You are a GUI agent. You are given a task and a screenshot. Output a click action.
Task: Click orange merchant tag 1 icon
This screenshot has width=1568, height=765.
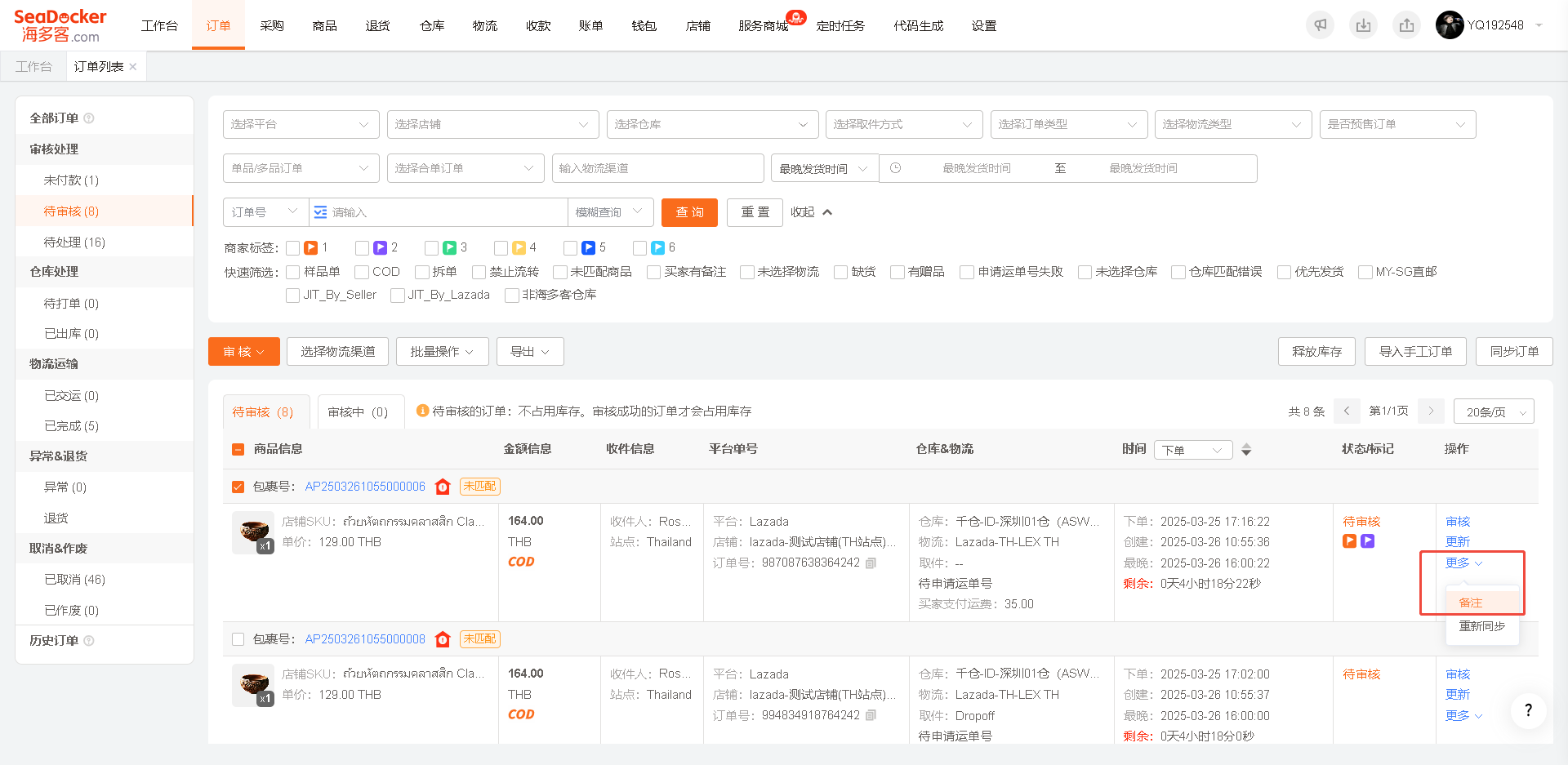(x=310, y=247)
